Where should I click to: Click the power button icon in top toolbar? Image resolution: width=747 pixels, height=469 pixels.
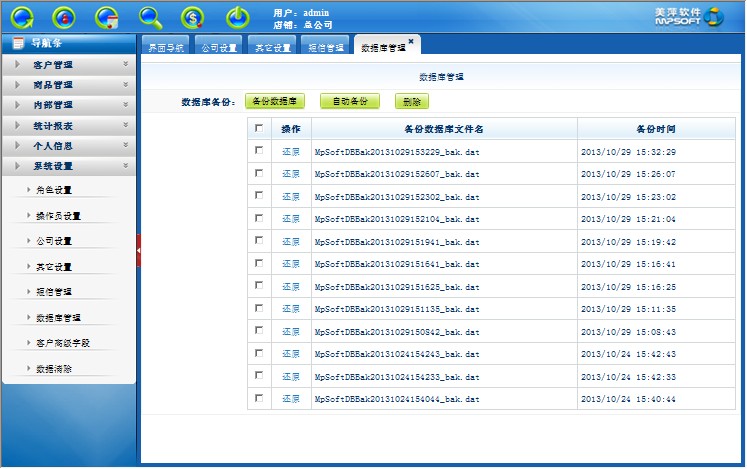tap(237, 17)
